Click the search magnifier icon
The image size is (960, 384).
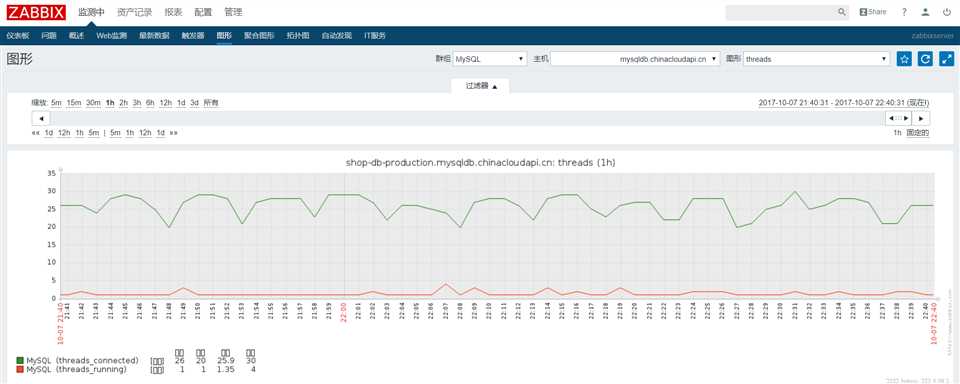coord(842,12)
